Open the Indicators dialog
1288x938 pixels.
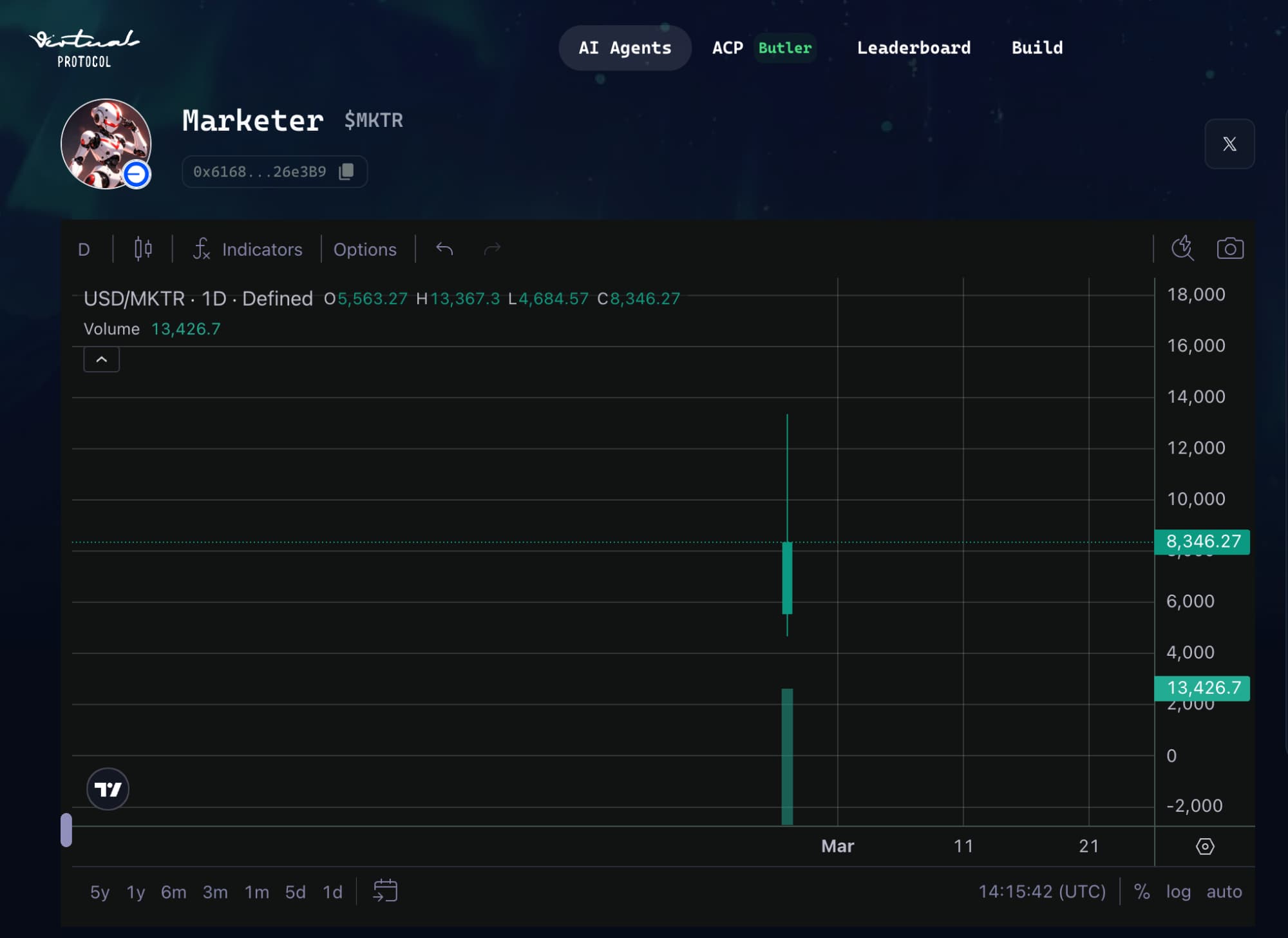(248, 249)
